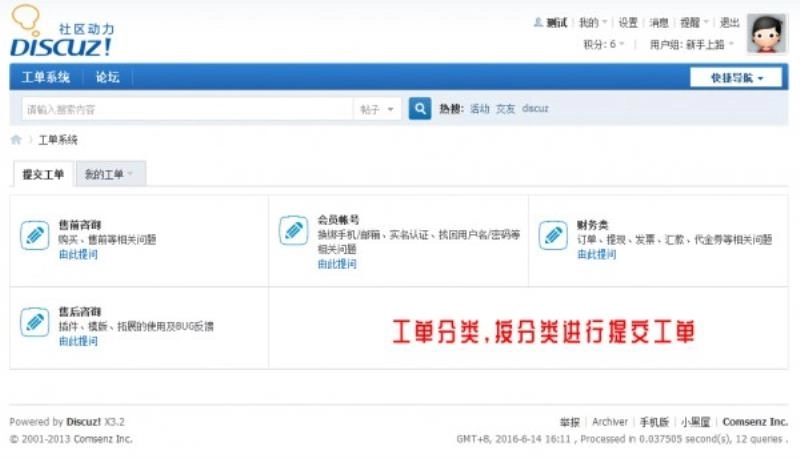Screen dimensions: 800x458
Task: Open the 帖子 search type dropdown
Action: point(377,109)
